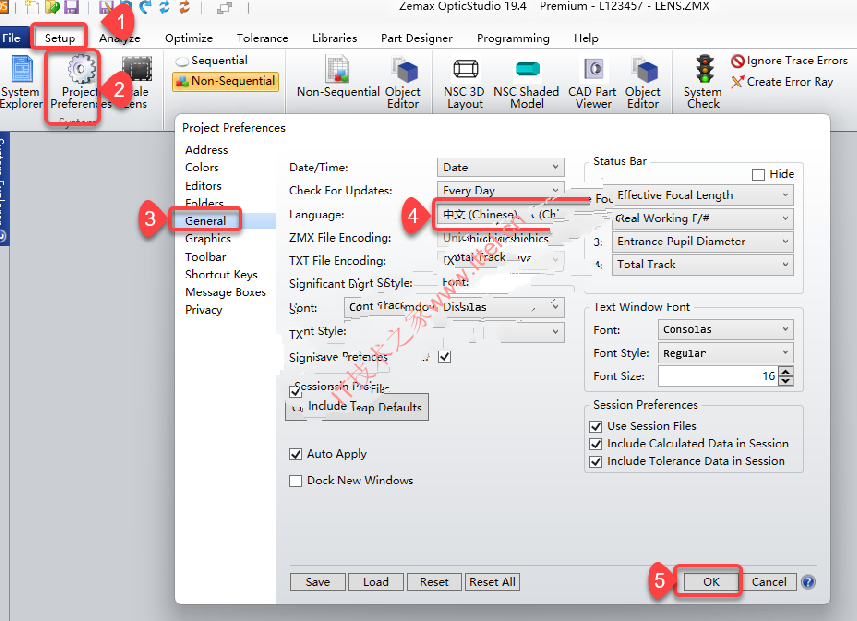This screenshot has height=621, width=857.
Task: Switch to the Libraries tab
Action: tap(334, 38)
